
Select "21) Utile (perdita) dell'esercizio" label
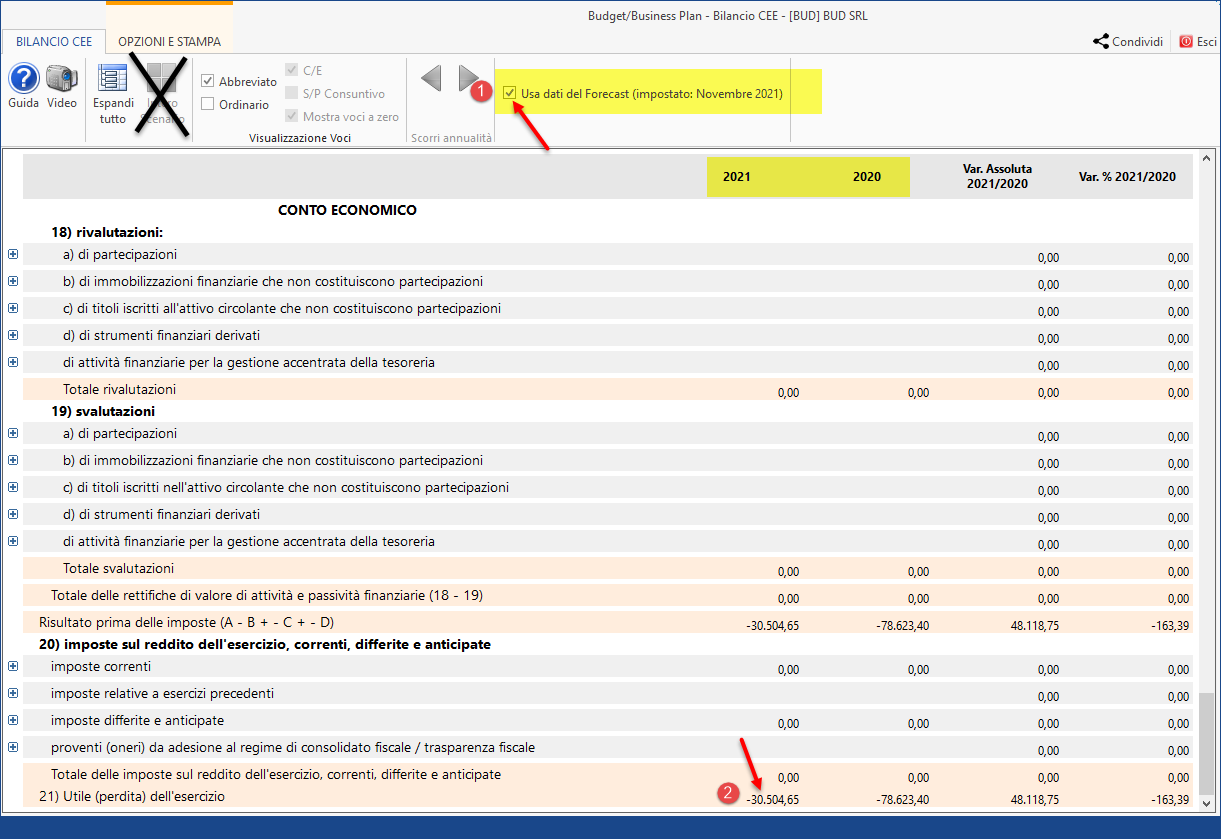tap(132, 796)
